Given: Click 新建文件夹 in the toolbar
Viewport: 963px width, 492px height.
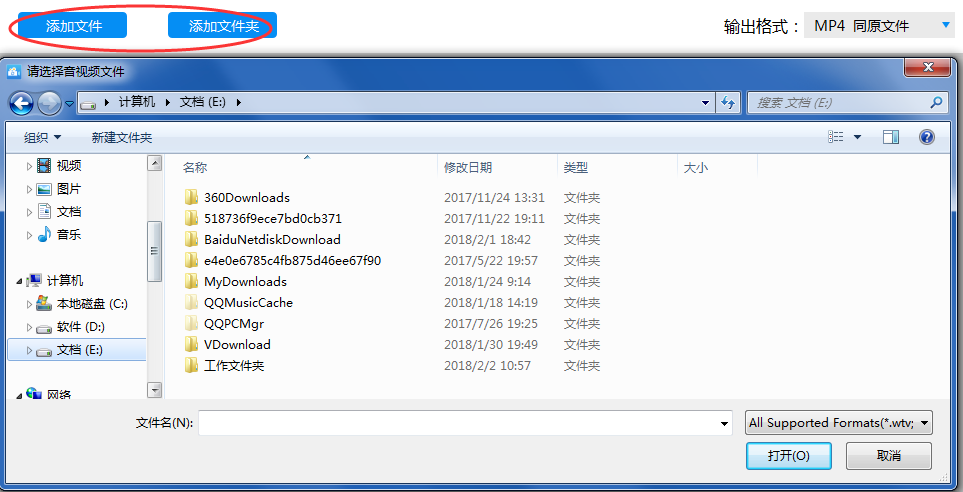Looking at the screenshot, I should pyautogui.click(x=122, y=138).
